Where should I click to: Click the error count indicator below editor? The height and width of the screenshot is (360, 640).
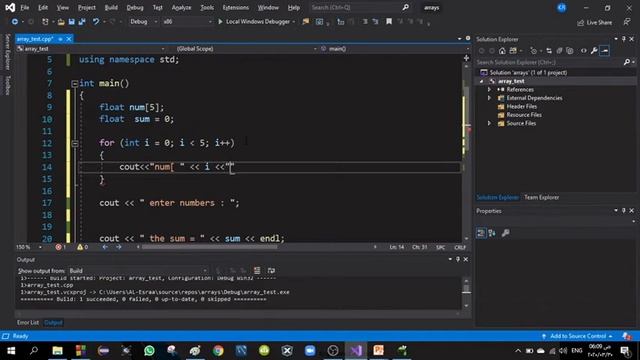(x=61, y=247)
